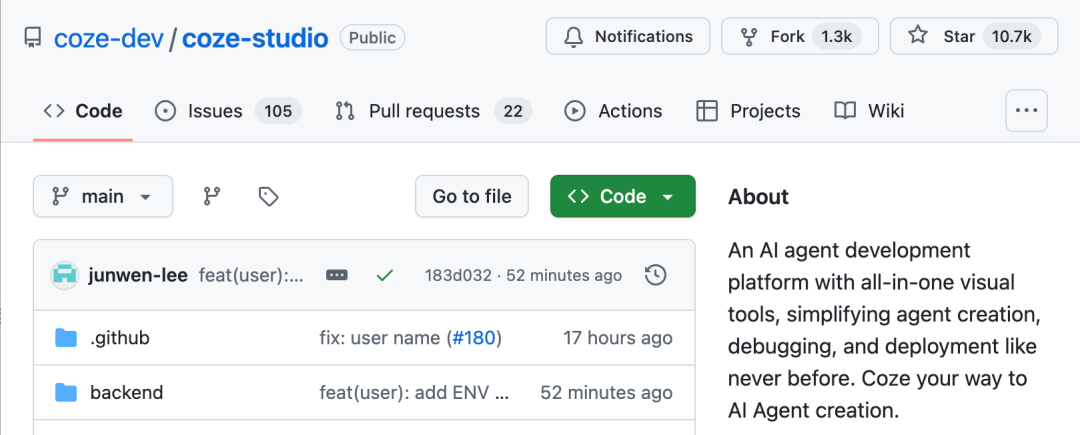Click backend row 52 minutes ago timestamp

pyautogui.click(x=606, y=393)
